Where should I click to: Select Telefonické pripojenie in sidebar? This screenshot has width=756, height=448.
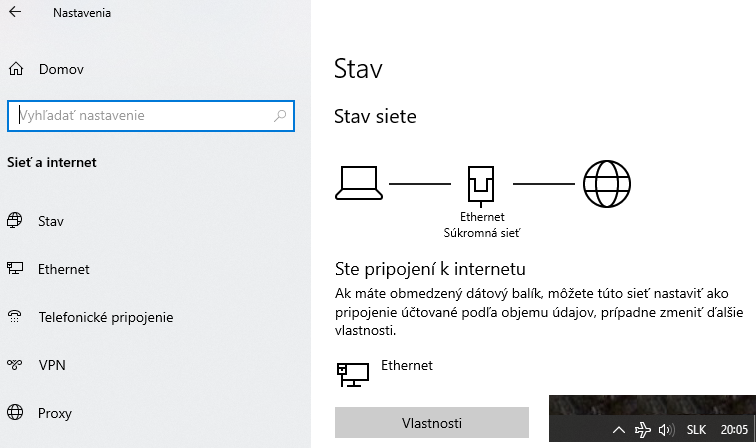pos(106,317)
